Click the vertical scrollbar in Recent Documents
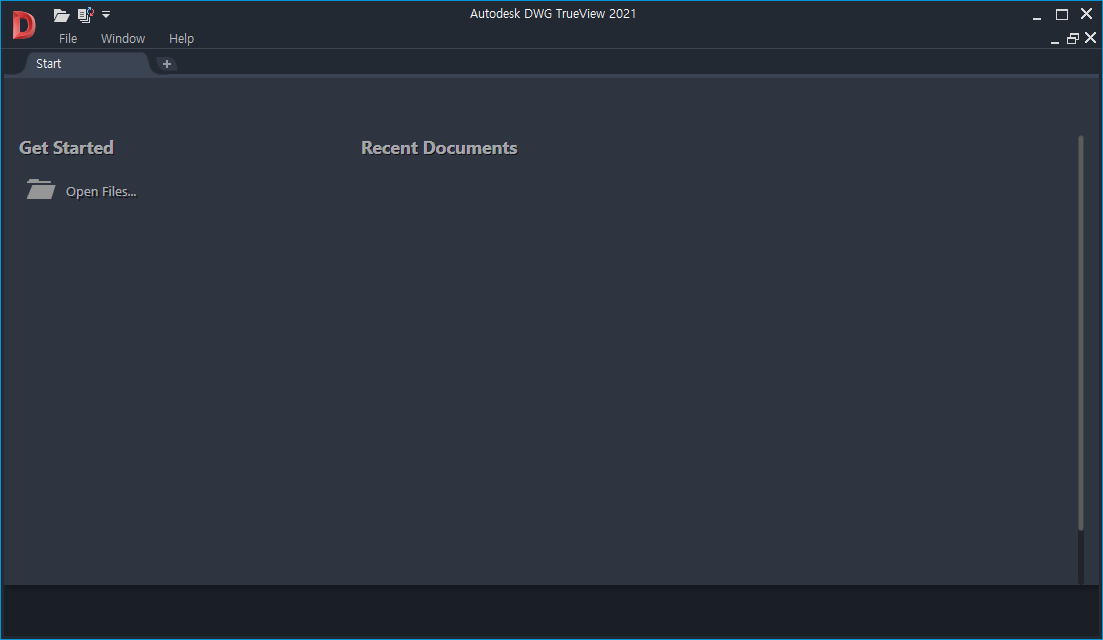The width and height of the screenshot is (1103, 640). coord(1081,333)
